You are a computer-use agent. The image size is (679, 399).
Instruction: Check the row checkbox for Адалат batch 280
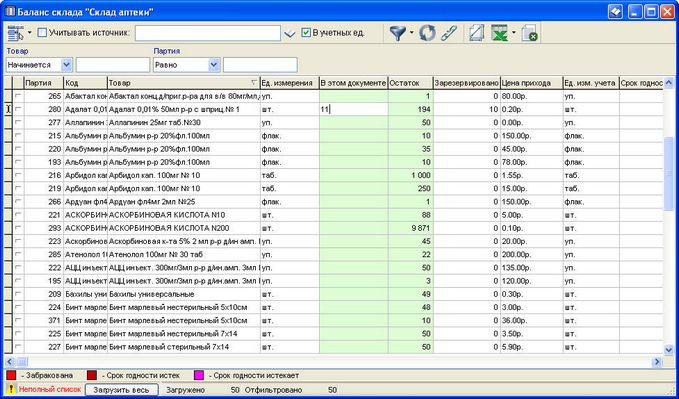tap(18, 110)
